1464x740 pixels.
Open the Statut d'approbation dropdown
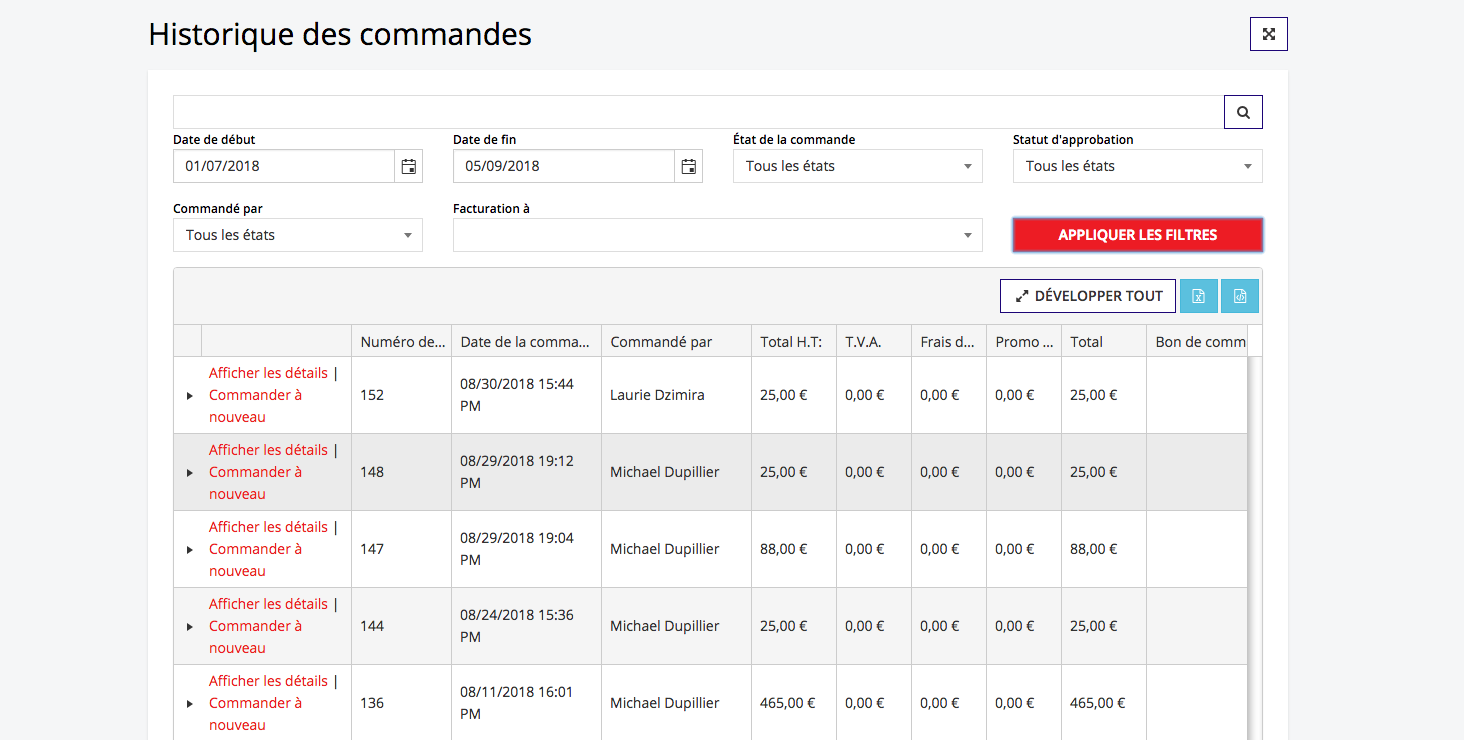point(1138,166)
